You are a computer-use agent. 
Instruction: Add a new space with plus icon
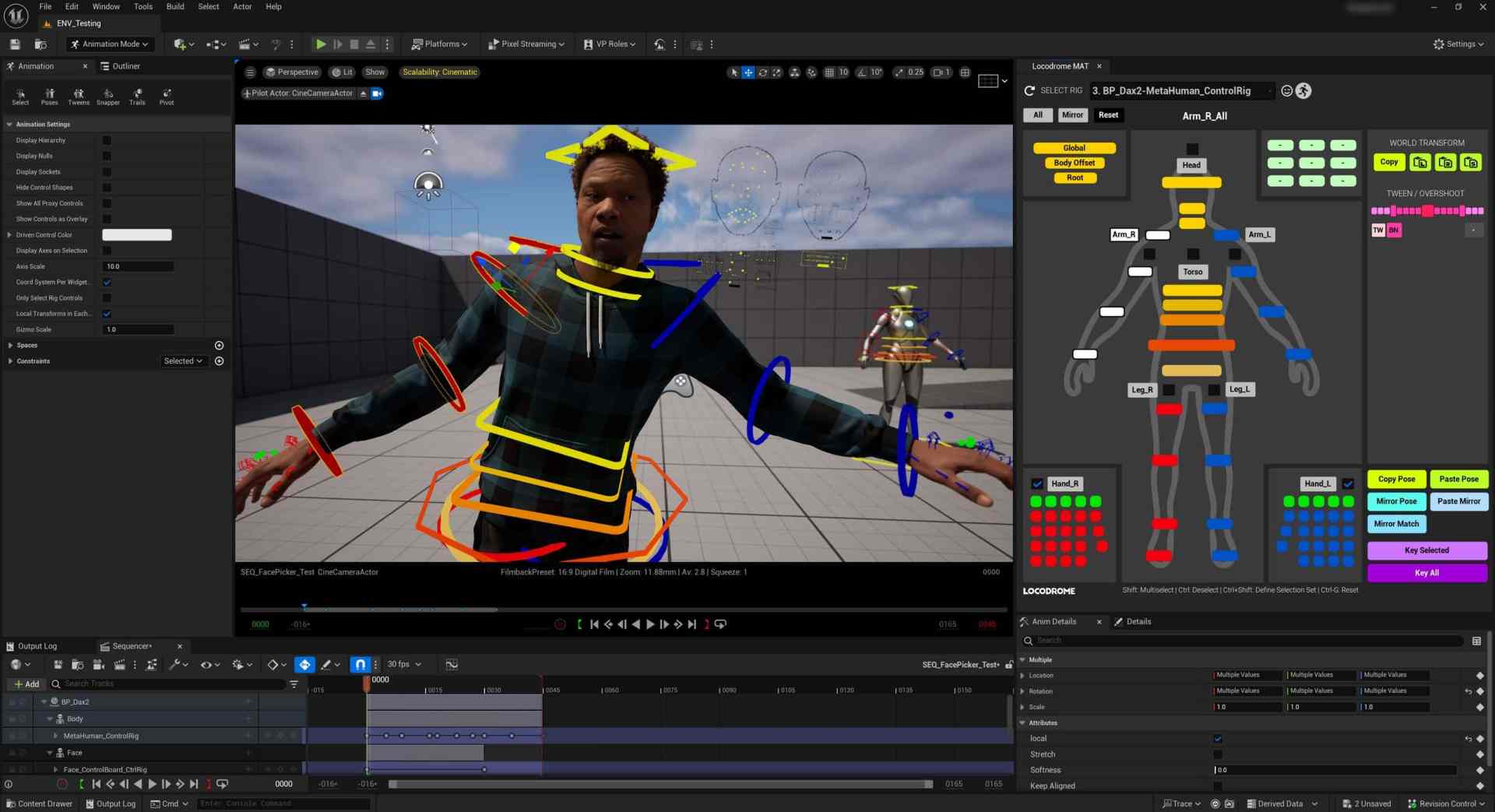219,346
